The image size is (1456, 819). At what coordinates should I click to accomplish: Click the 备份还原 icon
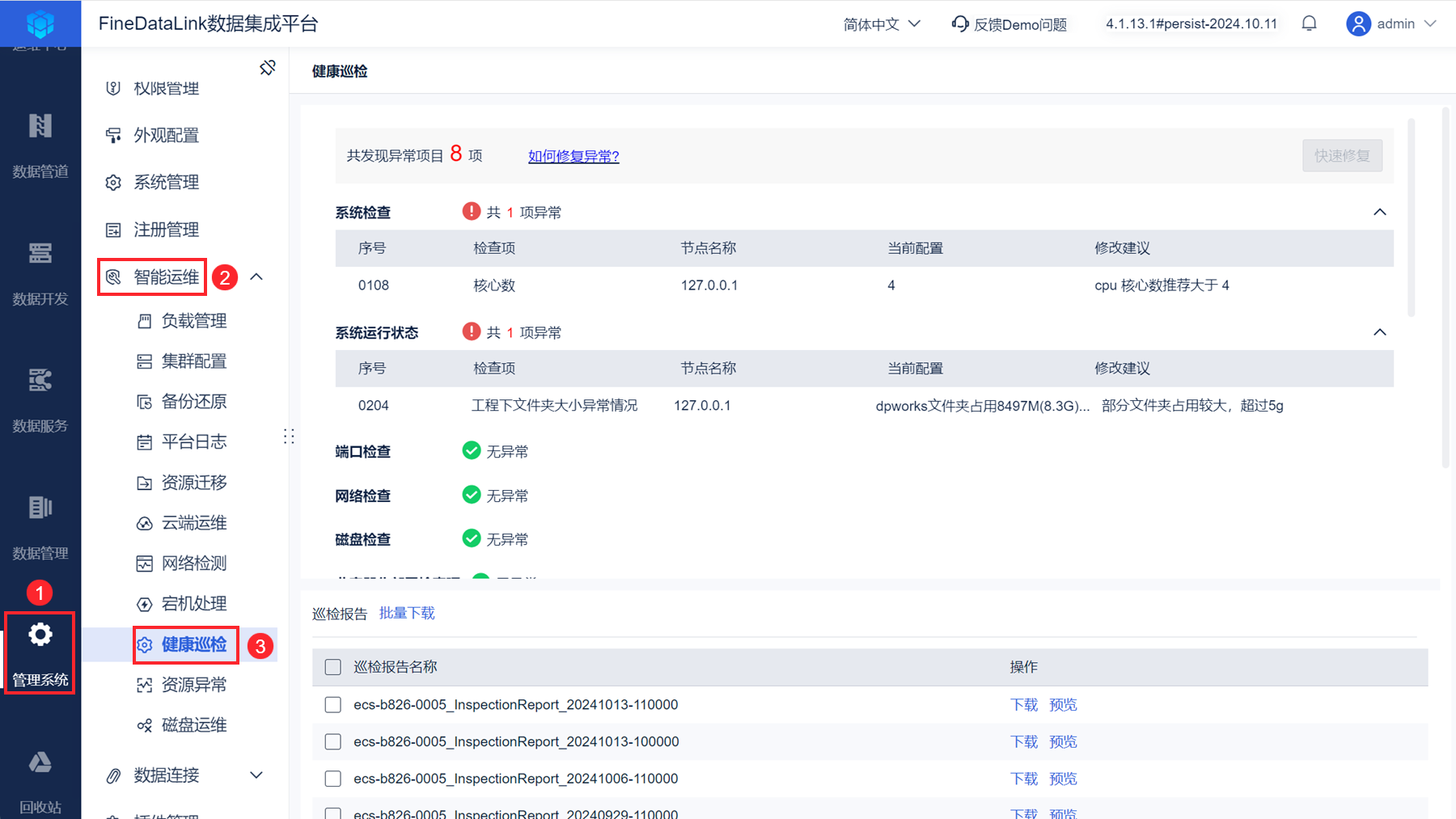[x=145, y=402]
